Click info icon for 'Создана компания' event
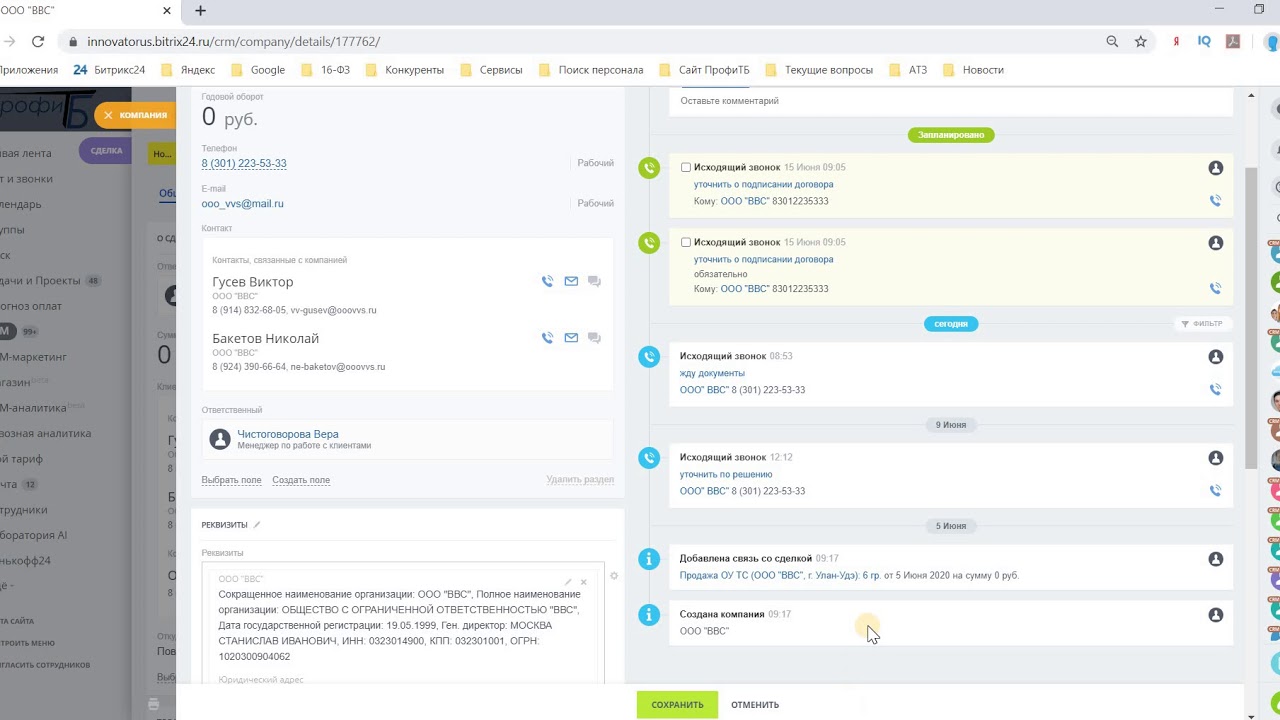 649,615
